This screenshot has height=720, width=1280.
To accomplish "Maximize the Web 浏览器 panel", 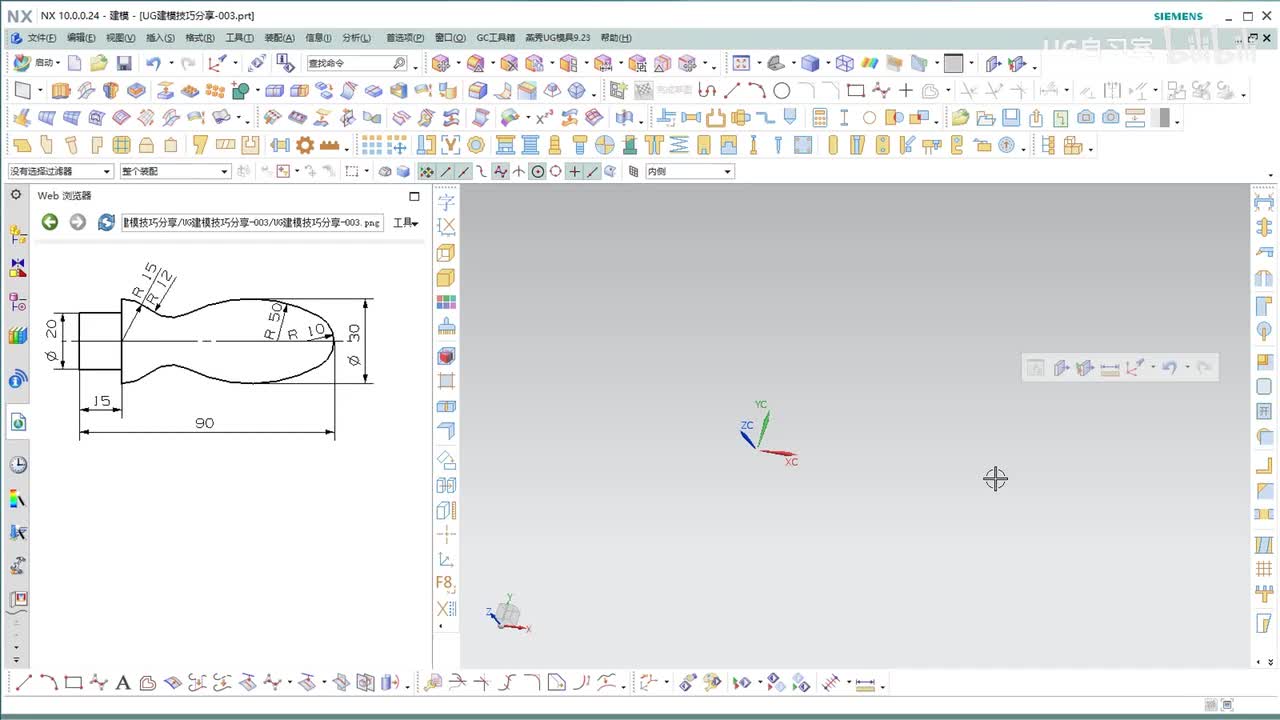I will 414,196.
